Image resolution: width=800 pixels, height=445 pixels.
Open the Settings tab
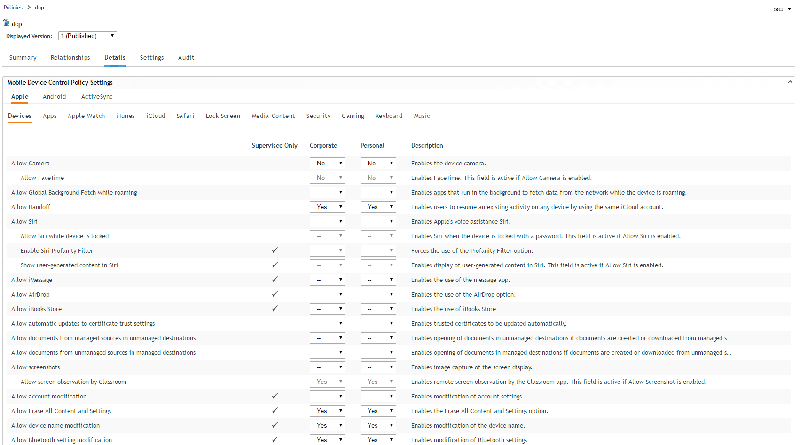[152, 58]
